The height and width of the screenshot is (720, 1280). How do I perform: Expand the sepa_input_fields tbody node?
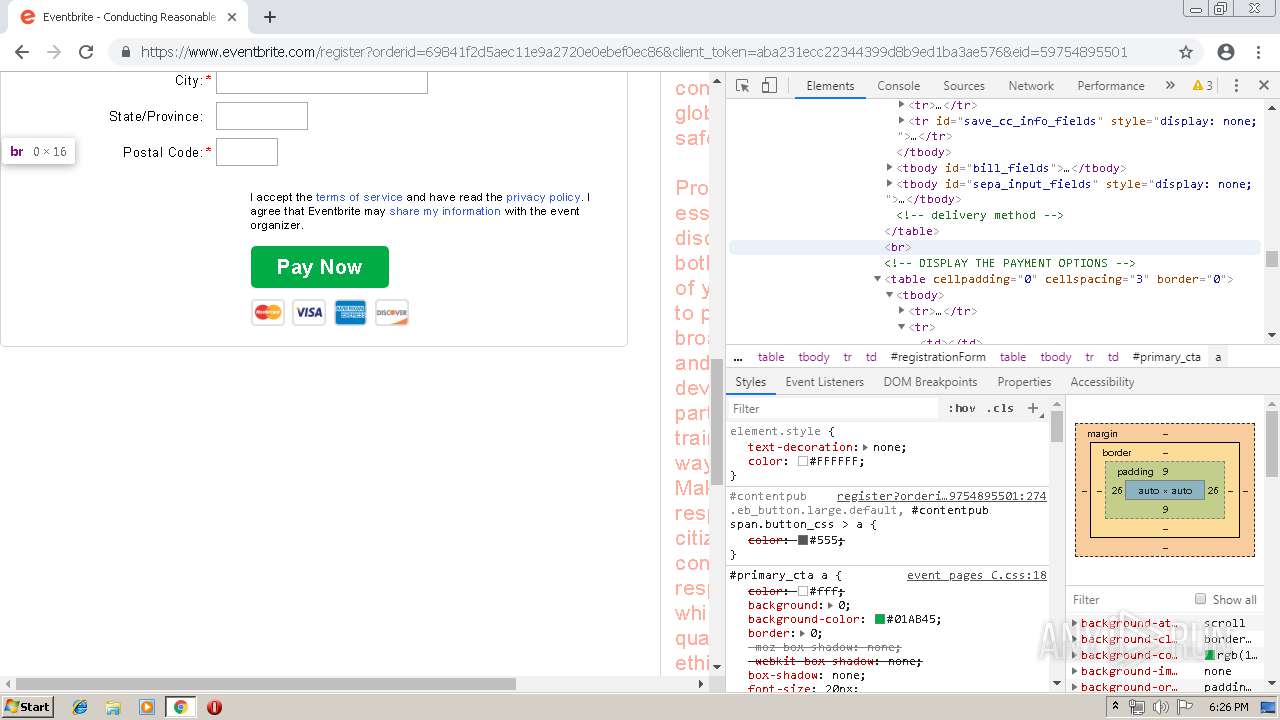pyautogui.click(x=889, y=184)
